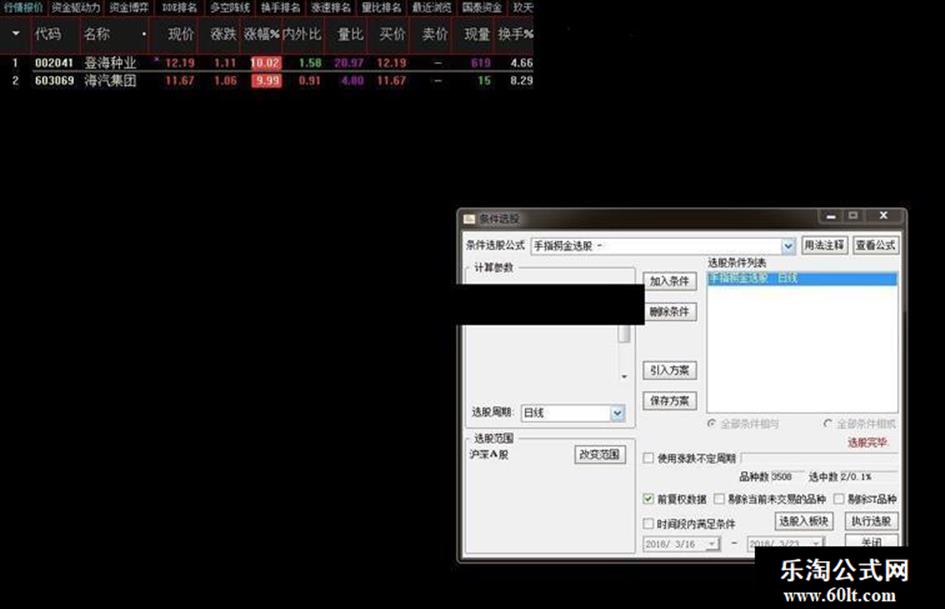
Task: Select the 涨速排名 tab
Action: click(331, 7)
